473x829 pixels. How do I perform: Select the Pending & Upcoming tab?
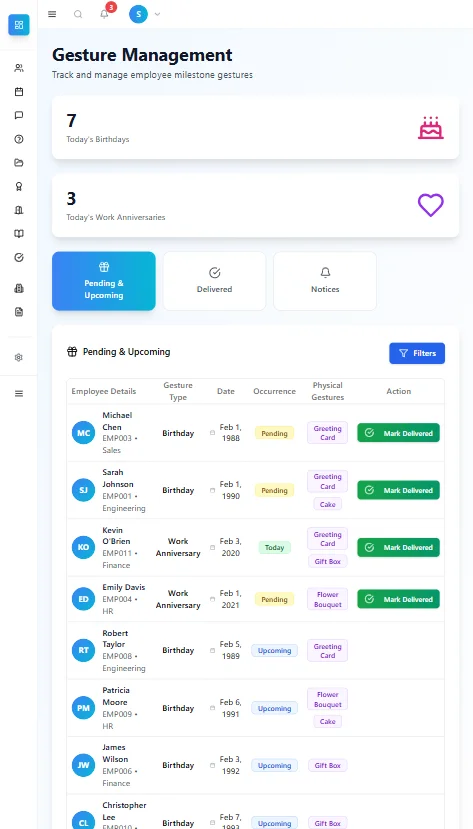(104, 281)
